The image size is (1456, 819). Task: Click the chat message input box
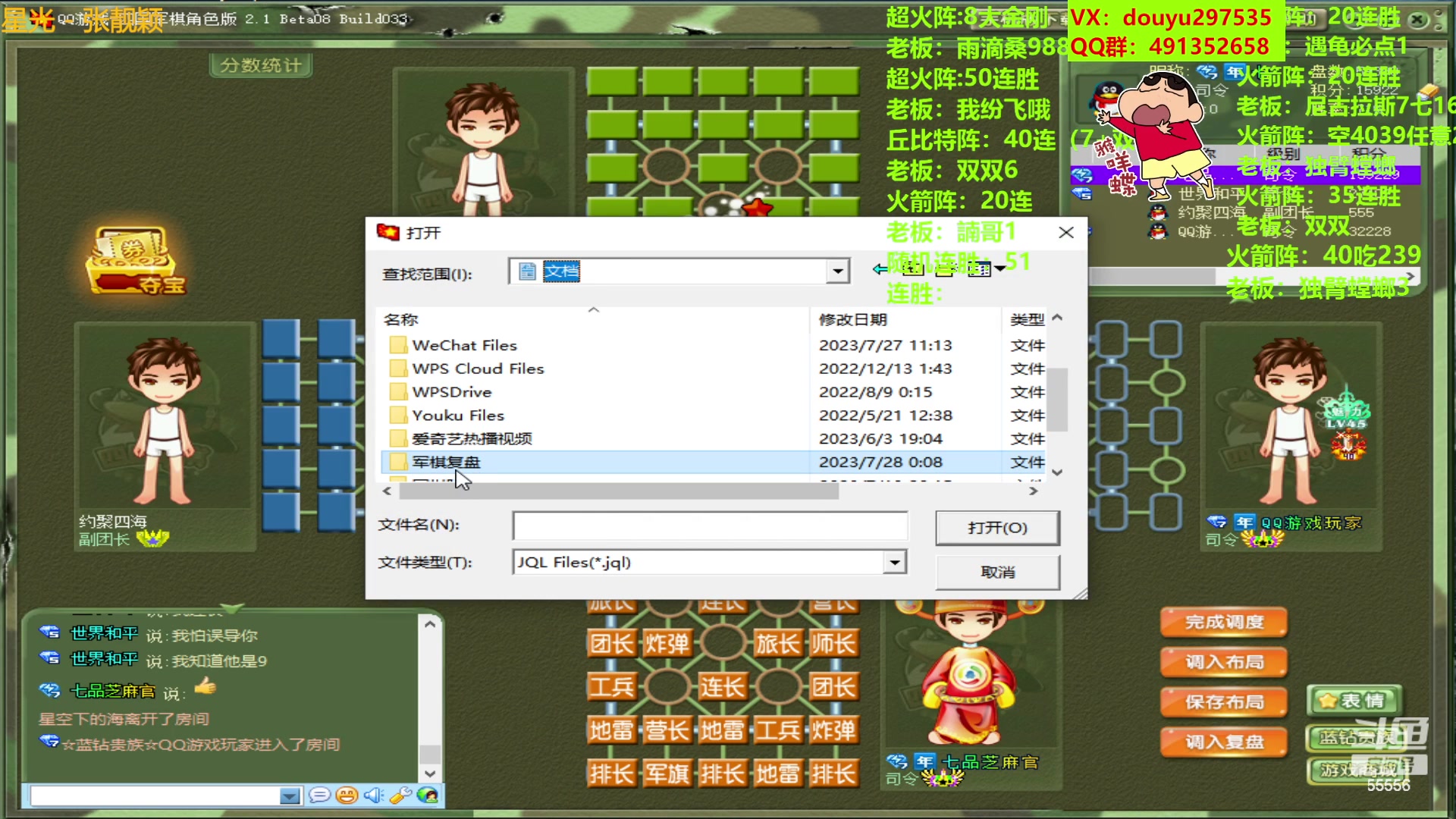(155, 795)
